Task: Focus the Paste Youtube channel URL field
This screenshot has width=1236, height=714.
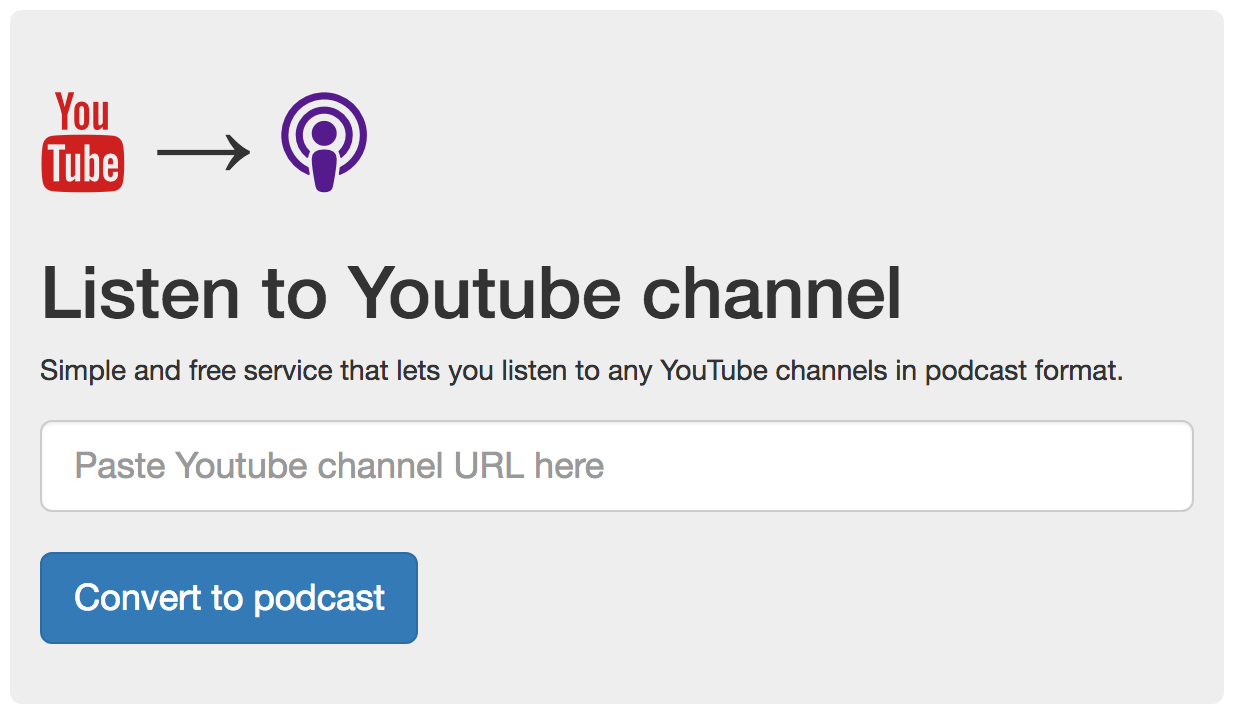Action: point(617,466)
